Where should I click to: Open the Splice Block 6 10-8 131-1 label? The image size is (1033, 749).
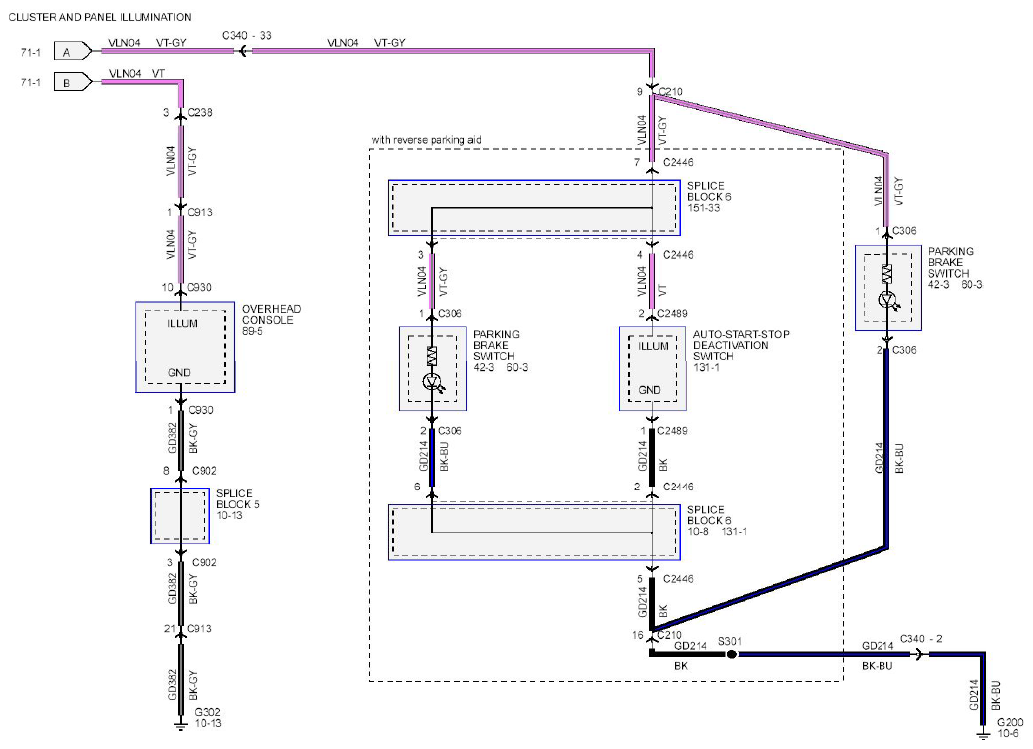(717, 520)
